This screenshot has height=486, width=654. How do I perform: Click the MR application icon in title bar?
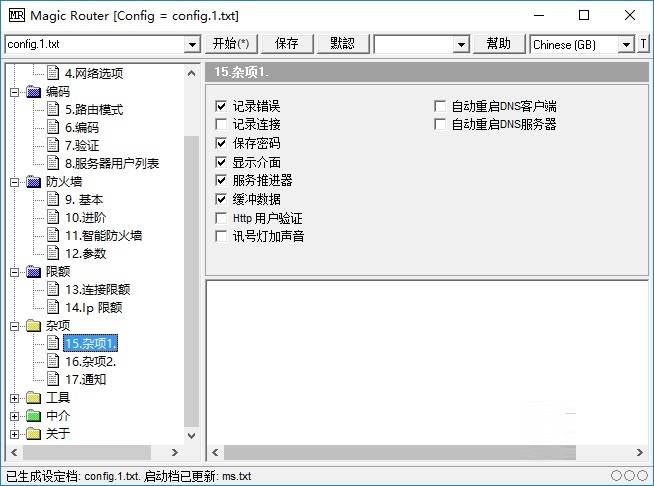[x=17, y=15]
